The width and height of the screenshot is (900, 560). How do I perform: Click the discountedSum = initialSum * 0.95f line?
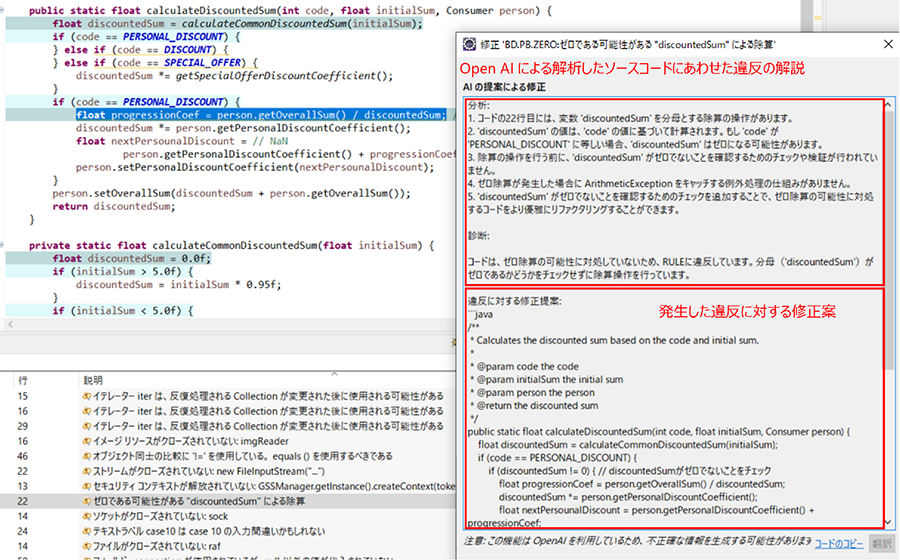pos(179,284)
